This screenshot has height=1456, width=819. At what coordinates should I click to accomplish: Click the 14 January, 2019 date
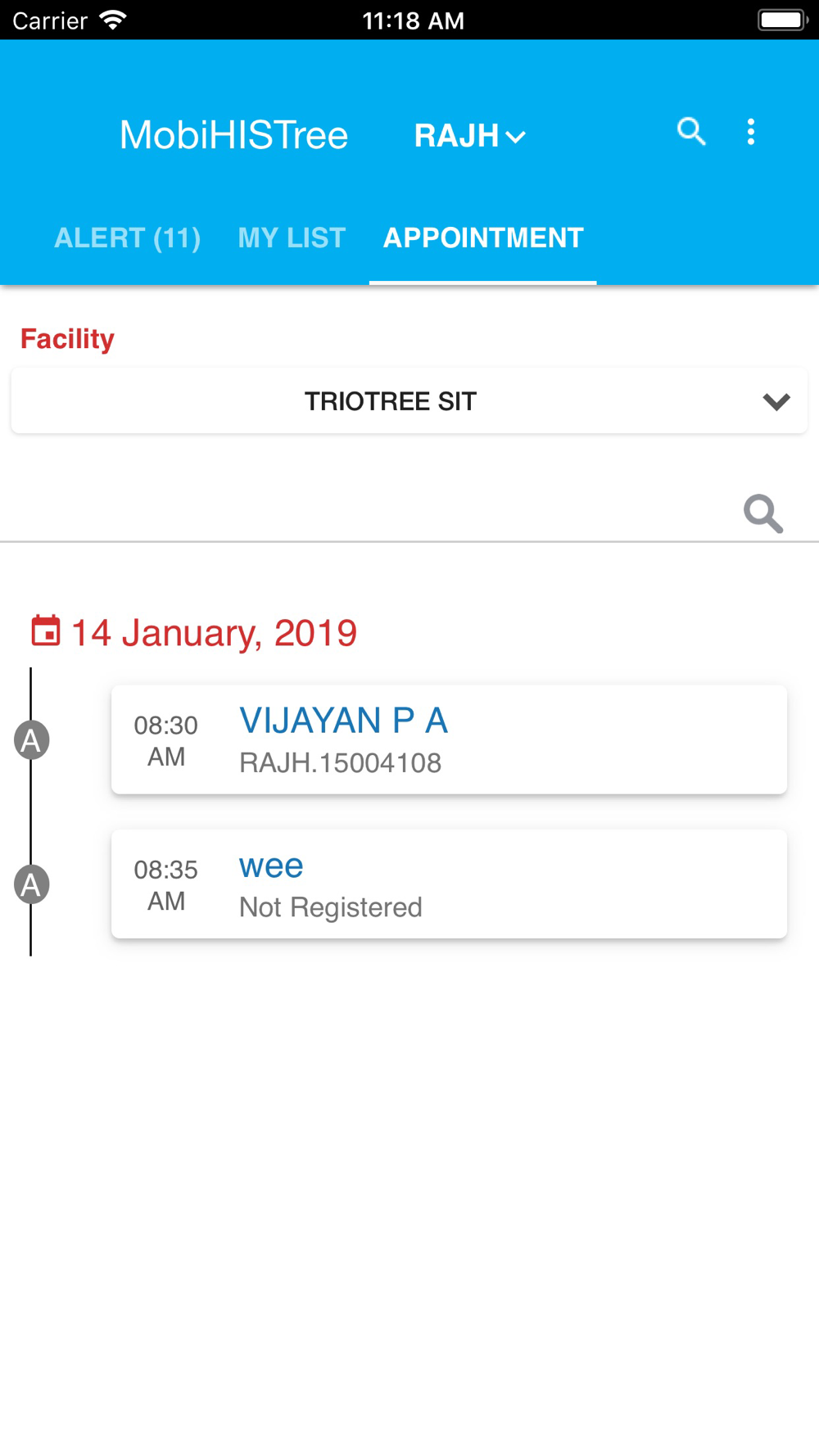tap(215, 633)
